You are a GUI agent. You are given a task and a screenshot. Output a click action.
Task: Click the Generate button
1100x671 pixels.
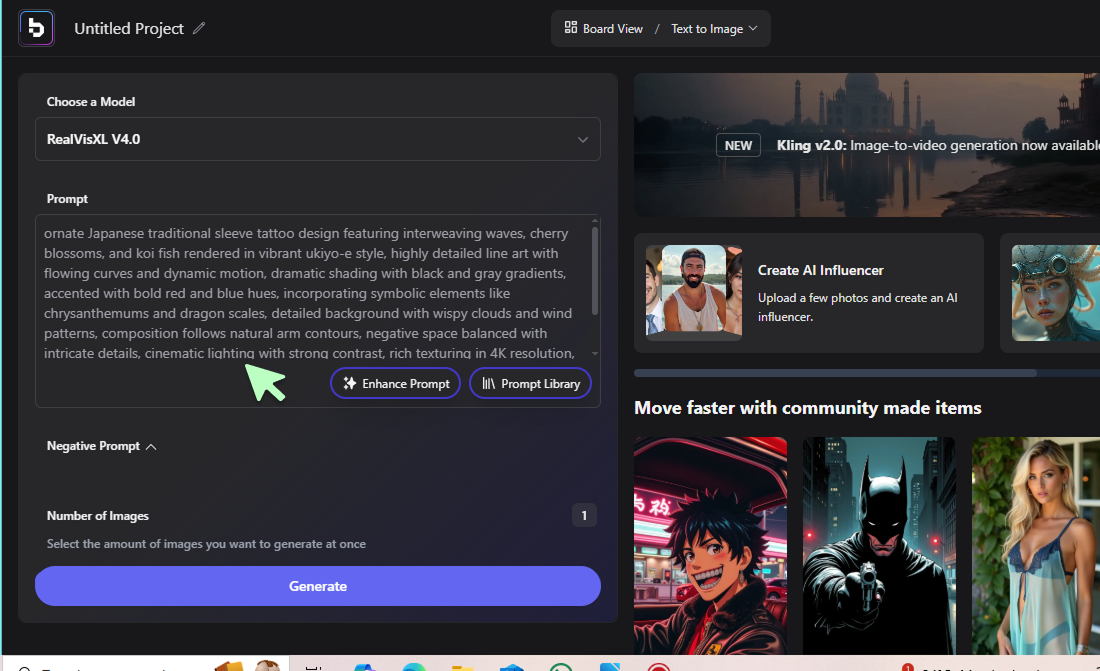point(318,586)
